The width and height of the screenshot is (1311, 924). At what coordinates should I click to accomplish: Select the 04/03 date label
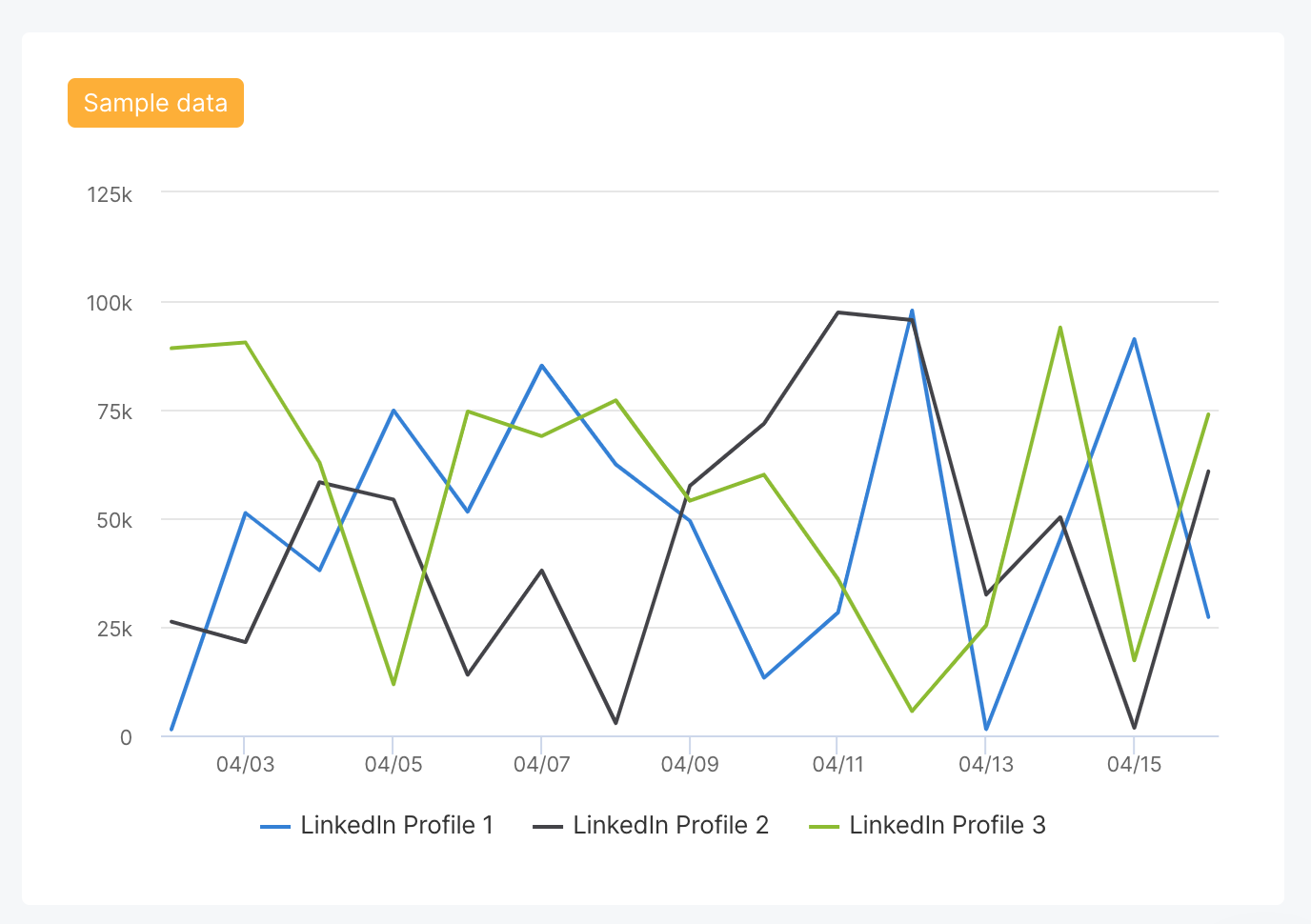[244, 764]
